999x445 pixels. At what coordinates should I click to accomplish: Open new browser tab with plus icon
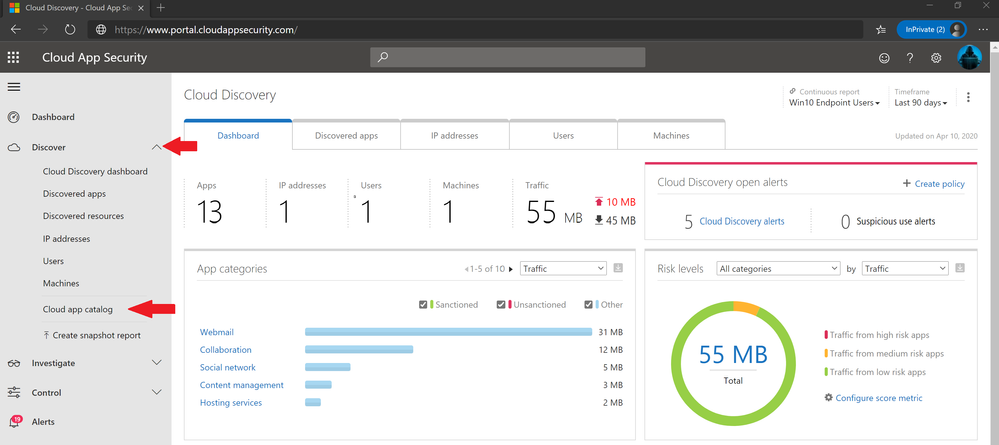(161, 8)
